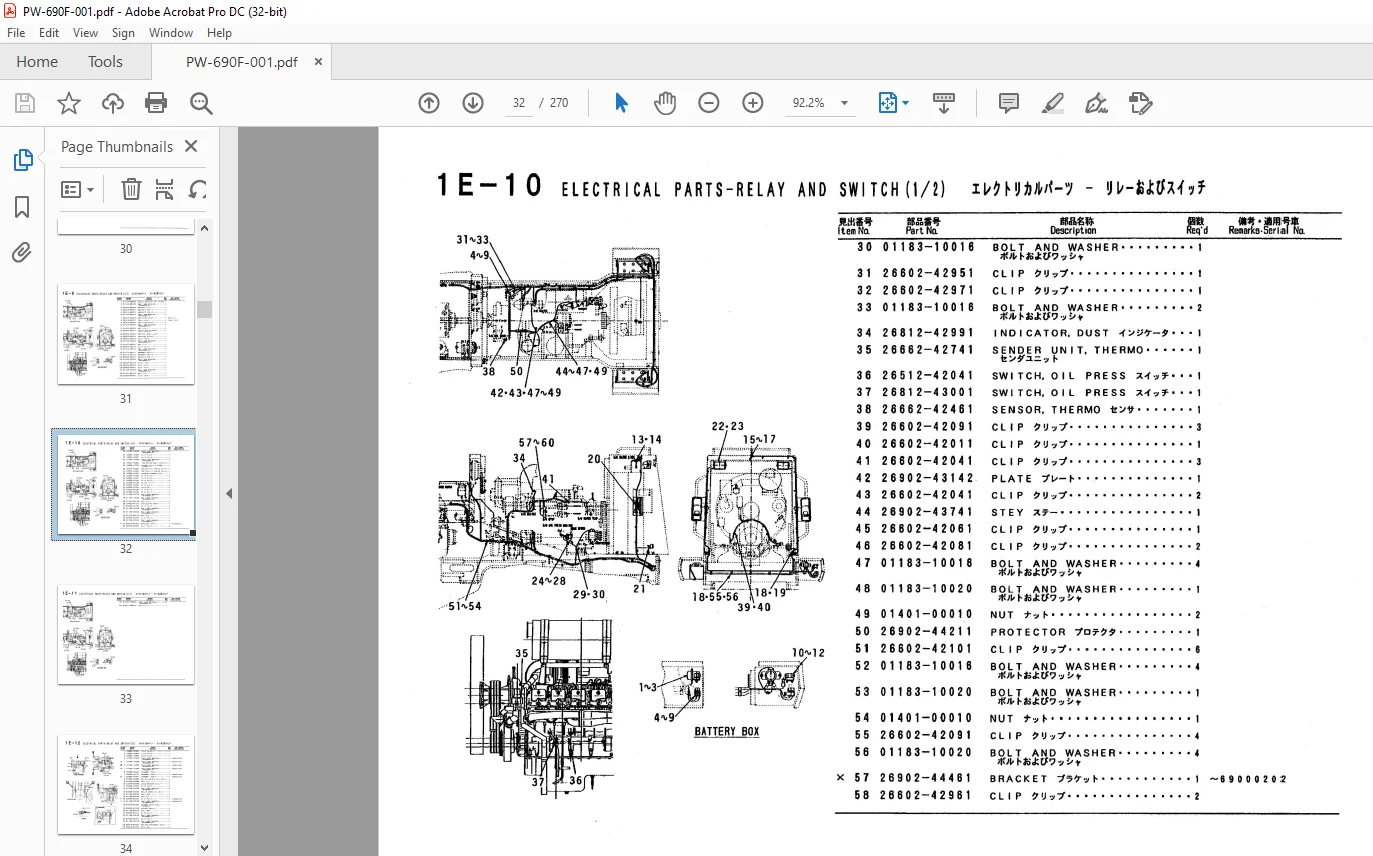Open the View menu
The width and height of the screenshot is (1373, 856).
pos(85,33)
